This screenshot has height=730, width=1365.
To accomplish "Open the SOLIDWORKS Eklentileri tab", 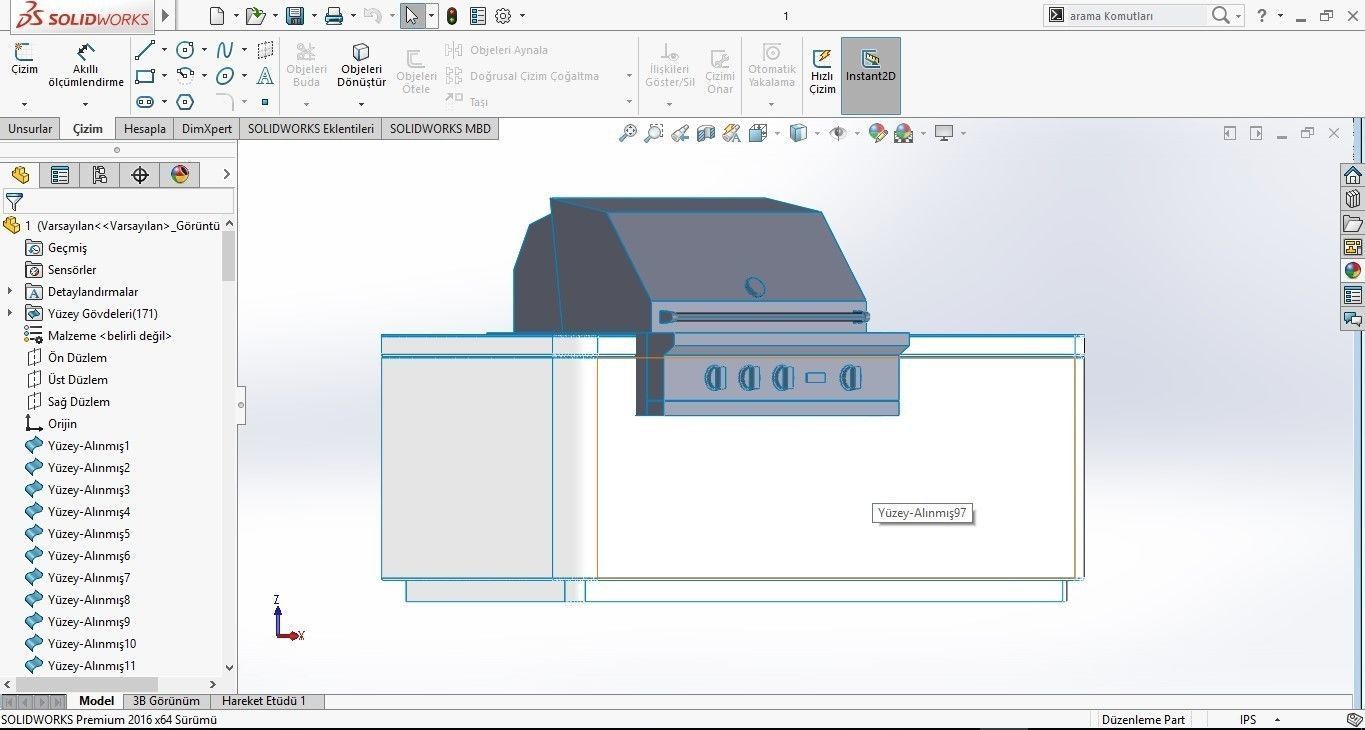I will pos(311,129).
